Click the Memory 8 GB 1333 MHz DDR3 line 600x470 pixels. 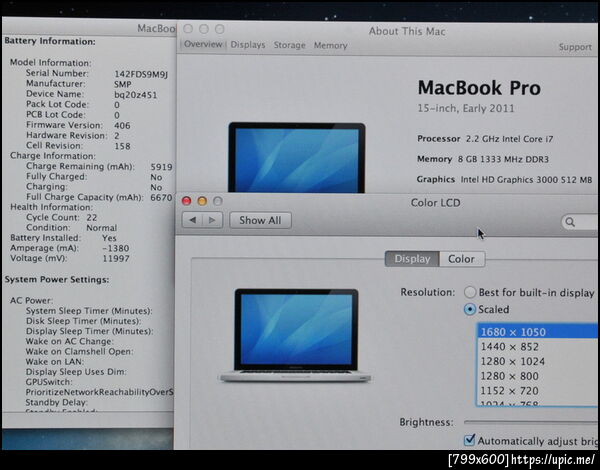(483, 159)
